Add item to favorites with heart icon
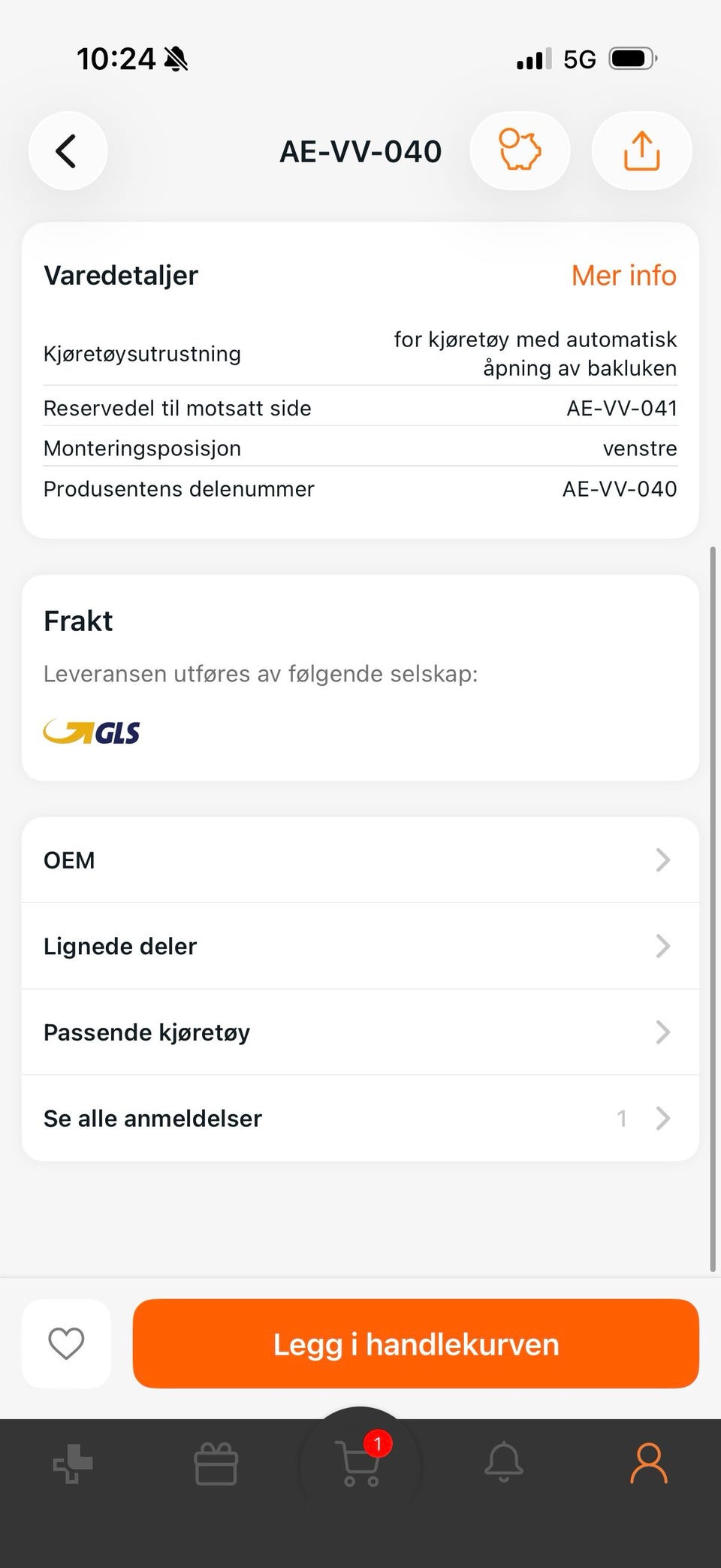This screenshot has width=721, height=1568. click(66, 1343)
